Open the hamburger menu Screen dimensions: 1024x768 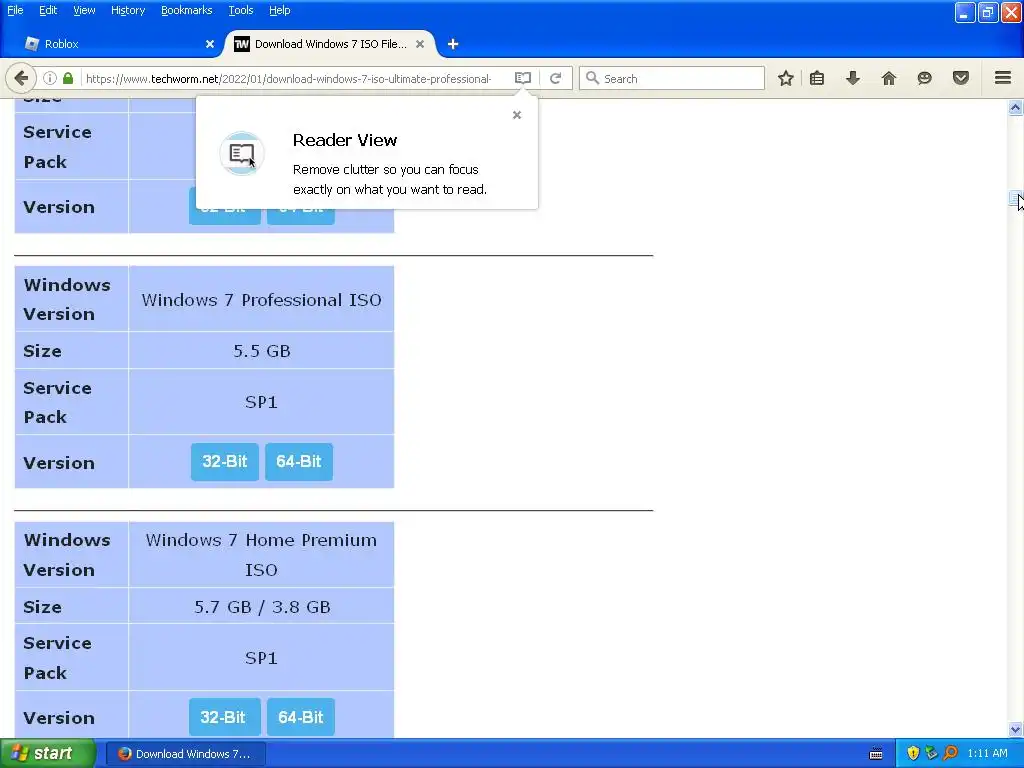(x=1002, y=78)
